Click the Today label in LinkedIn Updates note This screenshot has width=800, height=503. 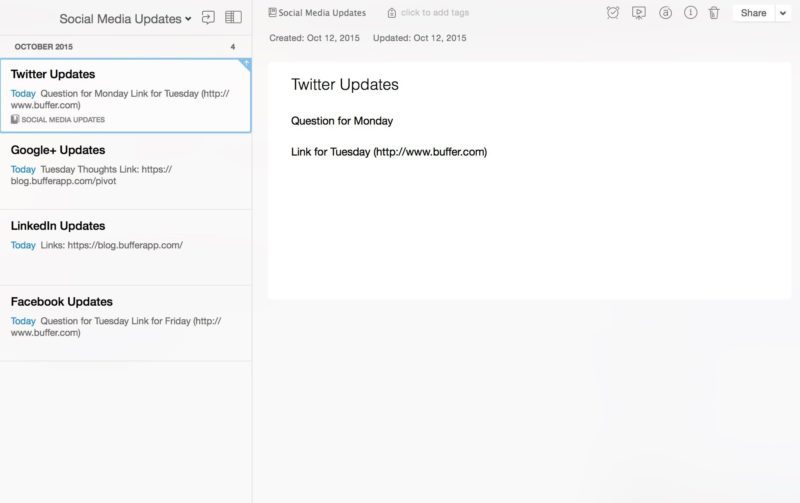click(x=23, y=245)
